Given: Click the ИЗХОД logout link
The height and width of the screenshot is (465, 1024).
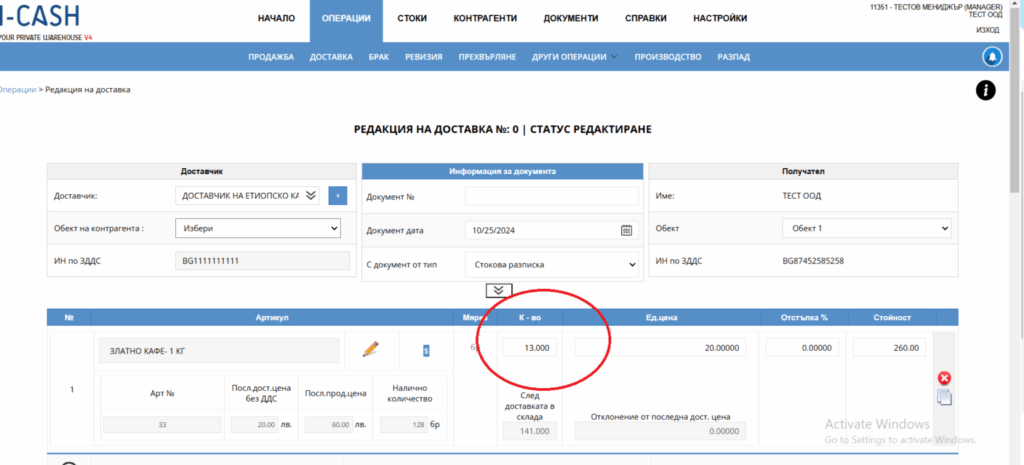Looking at the screenshot, I should 988,30.
